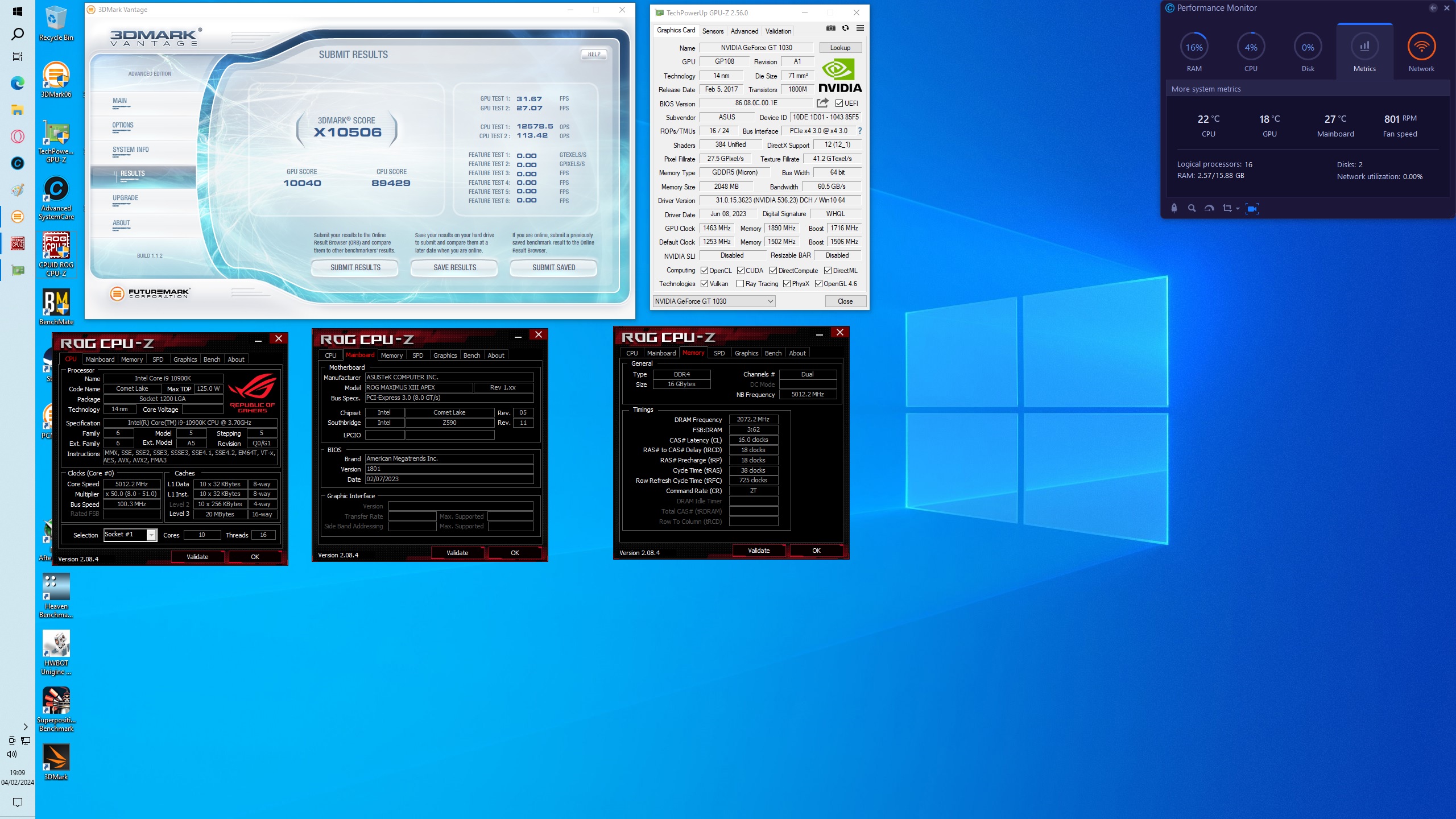Image resolution: width=1456 pixels, height=819 pixels.
Task: Open the Windows Start menu
Action: [x=18, y=11]
